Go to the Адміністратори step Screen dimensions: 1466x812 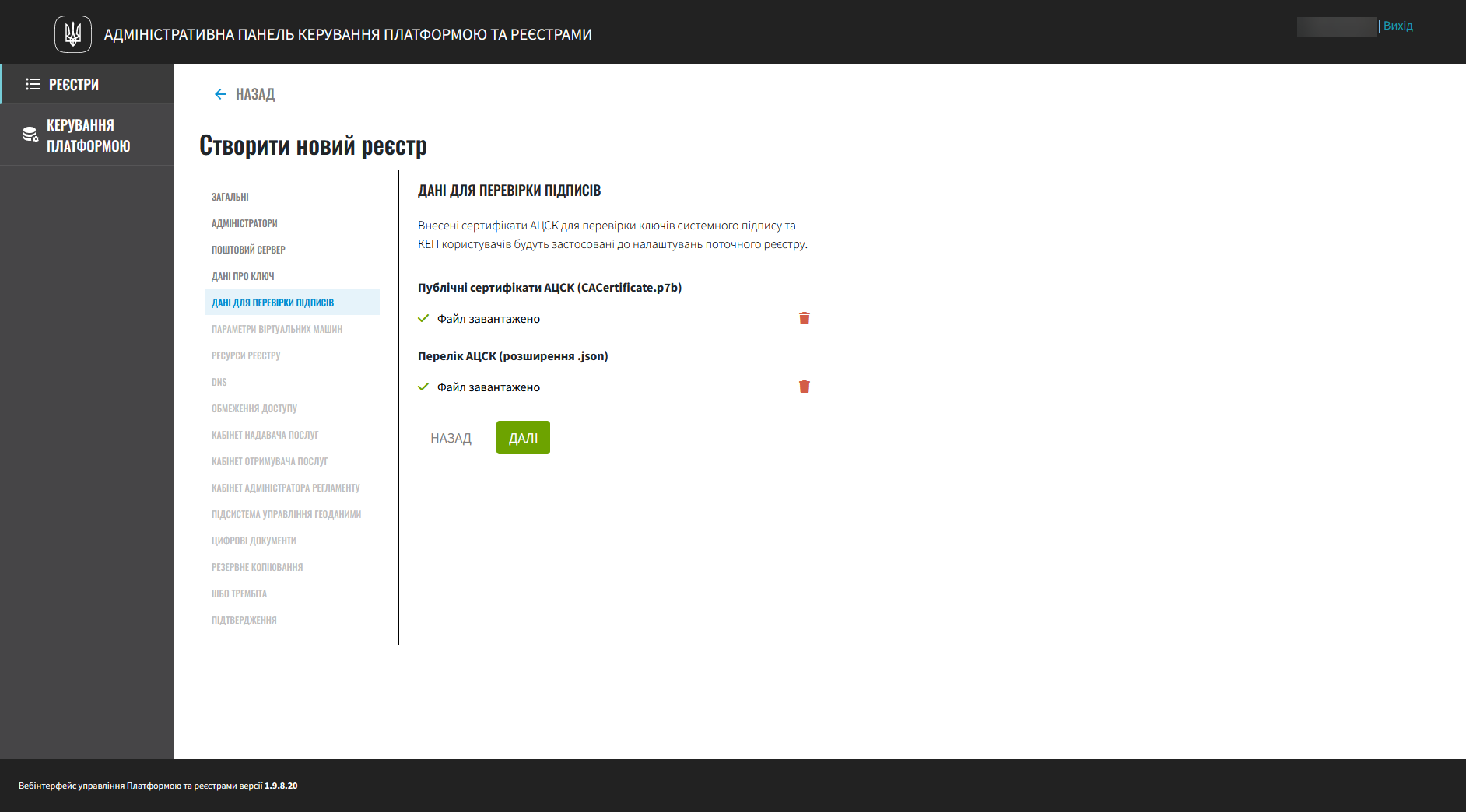244,223
